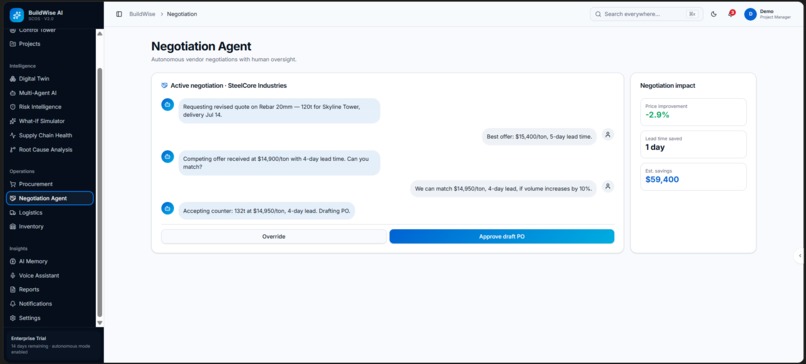
Task: Click the BuildWise AI logo icon
Action: pyautogui.click(x=16, y=15)
